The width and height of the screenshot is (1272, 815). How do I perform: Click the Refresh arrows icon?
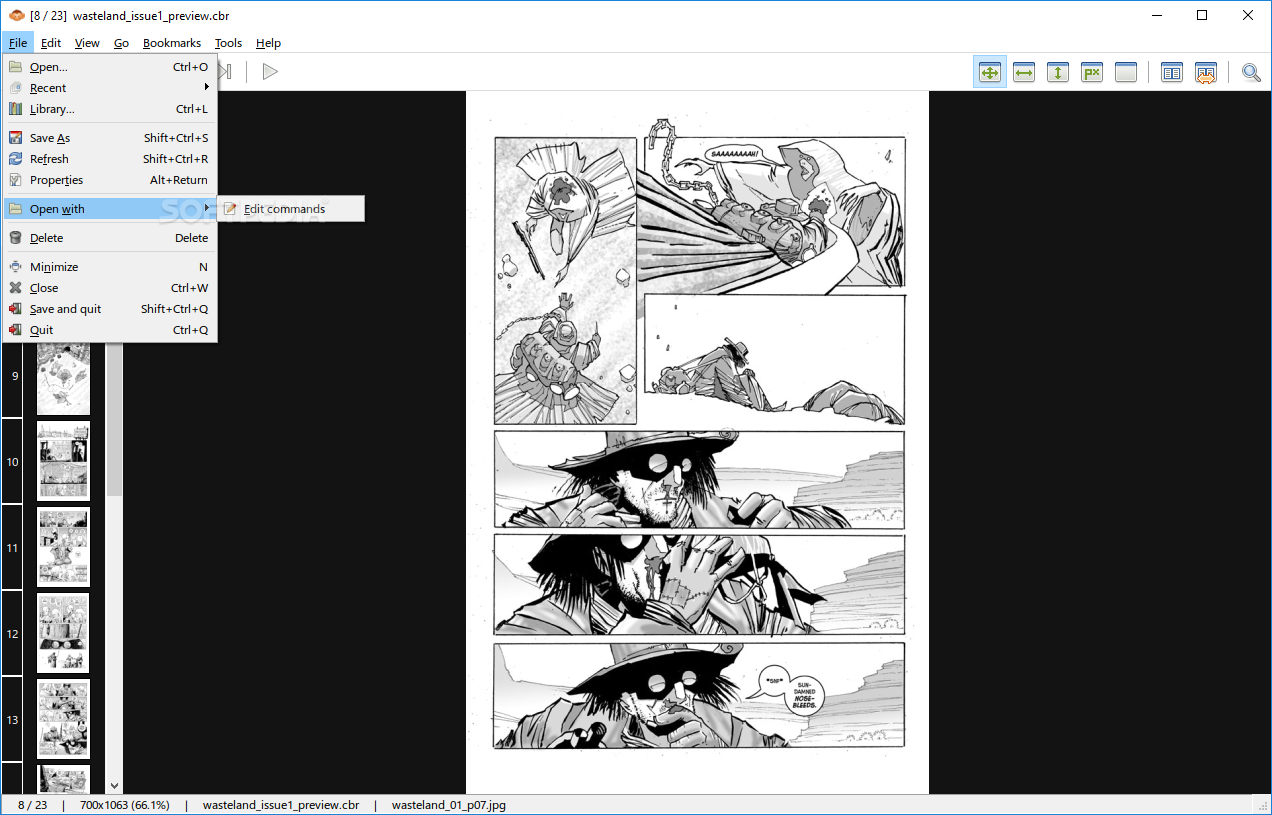15,159
